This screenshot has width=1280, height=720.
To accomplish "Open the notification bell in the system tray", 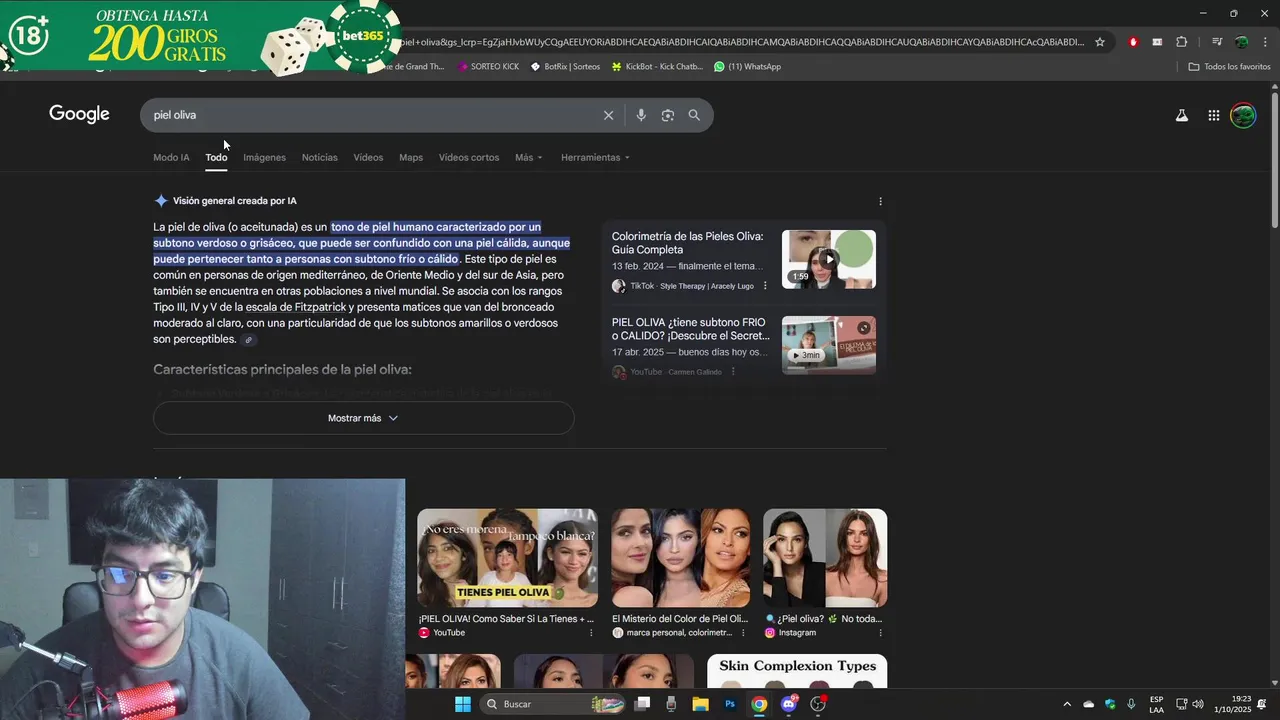I will point(1262,704).
